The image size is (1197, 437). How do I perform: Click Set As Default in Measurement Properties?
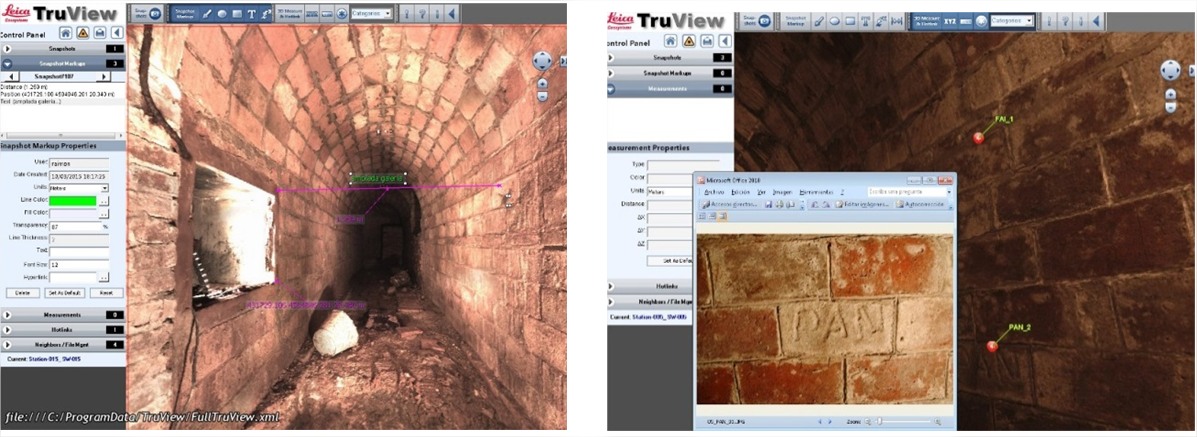pos(670,261)
